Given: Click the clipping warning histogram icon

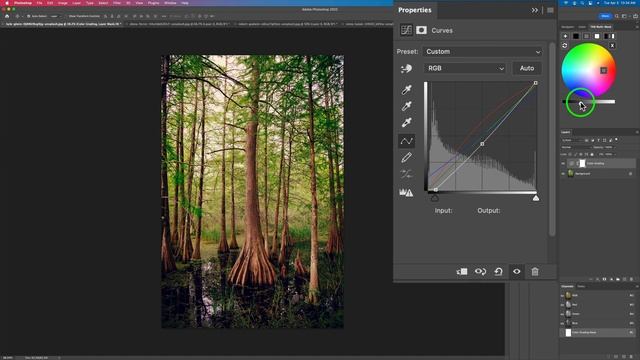Looking at the screenshot, I should pos(406,192).
